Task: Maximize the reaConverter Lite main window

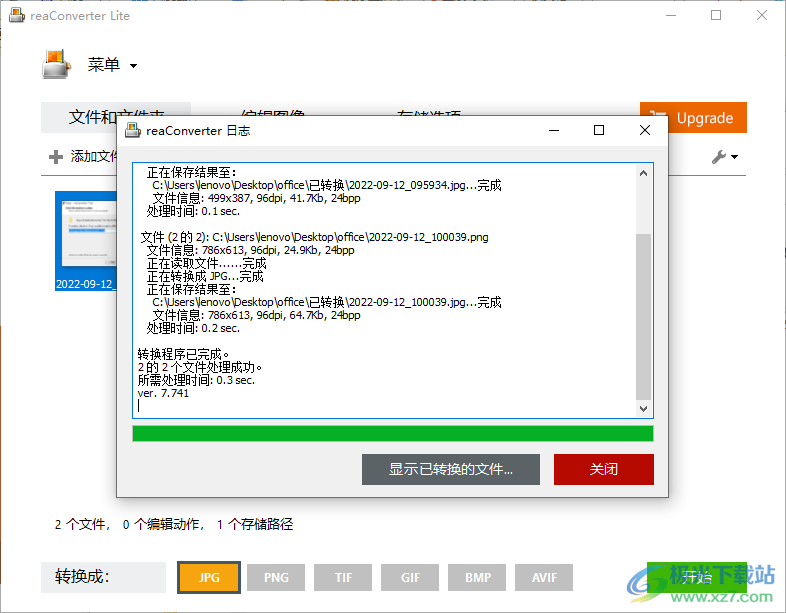Action: point(716,16)
